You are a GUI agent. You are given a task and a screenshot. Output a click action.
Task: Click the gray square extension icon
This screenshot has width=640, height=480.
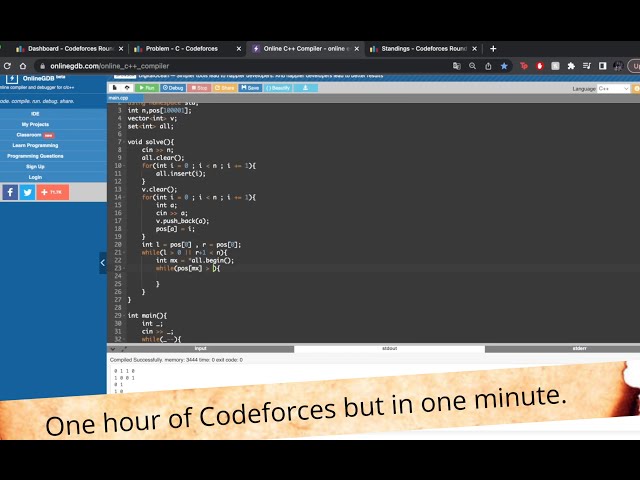tap(555, 66)
